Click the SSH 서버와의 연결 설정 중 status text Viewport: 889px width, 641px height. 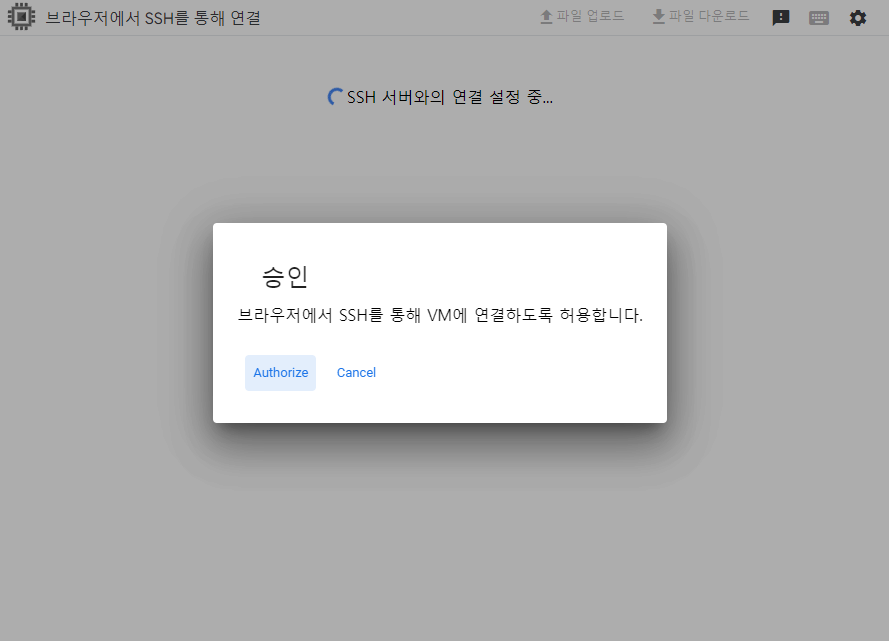[450, 97]
